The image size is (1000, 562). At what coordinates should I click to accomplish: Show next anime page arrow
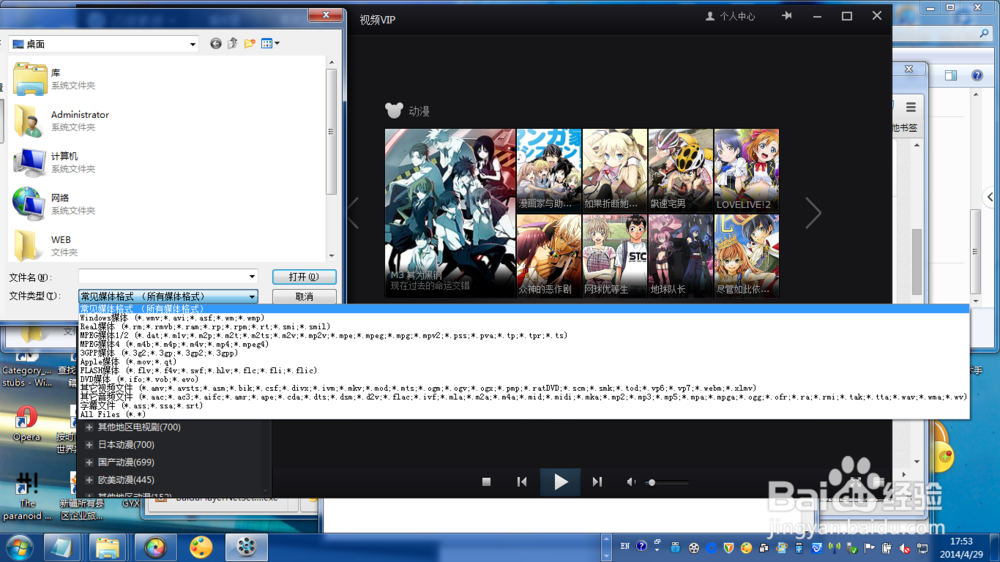pyautogui.click(x=812, y=213)
